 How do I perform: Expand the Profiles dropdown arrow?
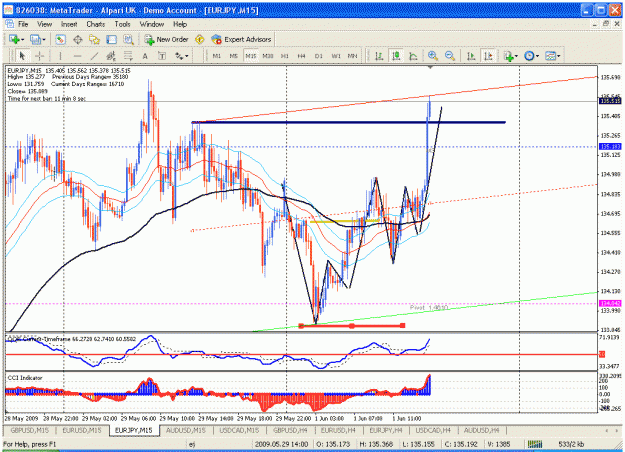43,39
